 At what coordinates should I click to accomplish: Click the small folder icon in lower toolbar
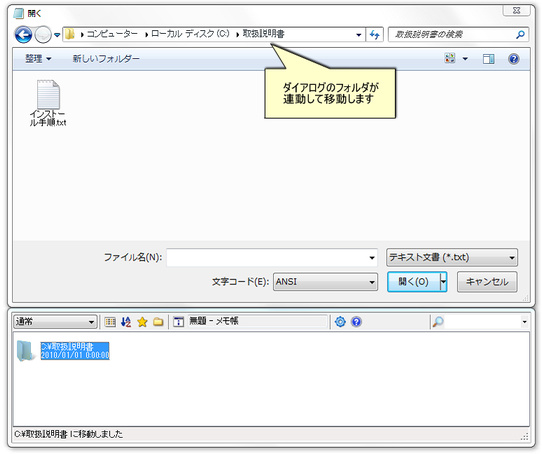[158, 322]
